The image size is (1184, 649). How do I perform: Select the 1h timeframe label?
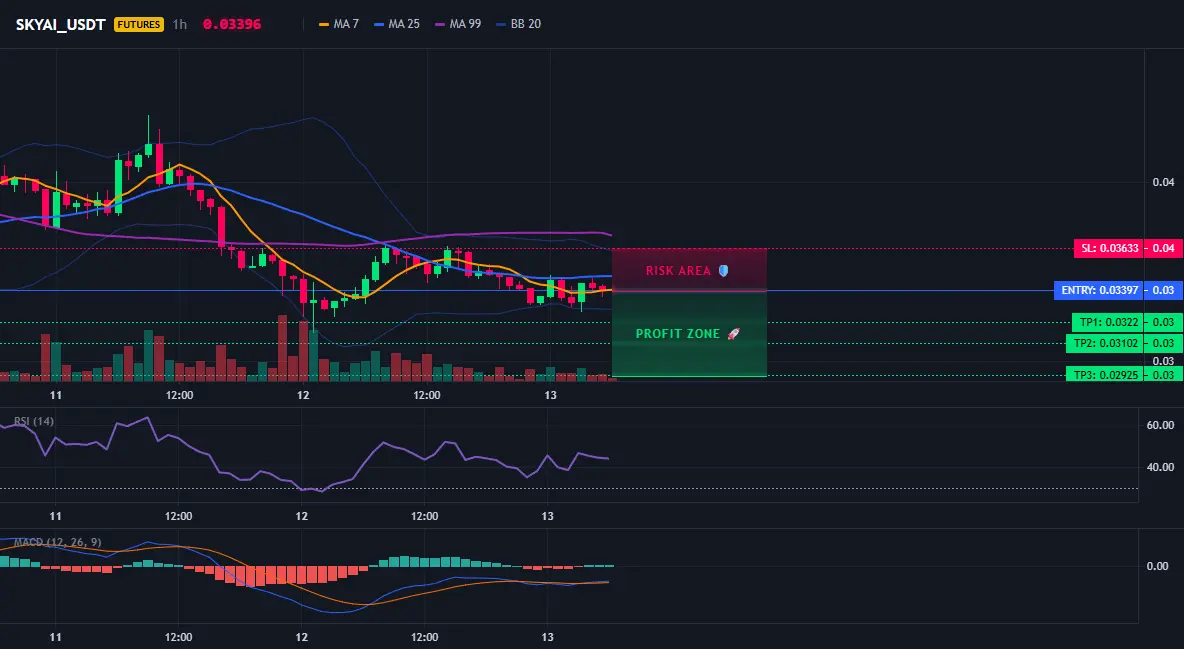[x=180, y=24]
